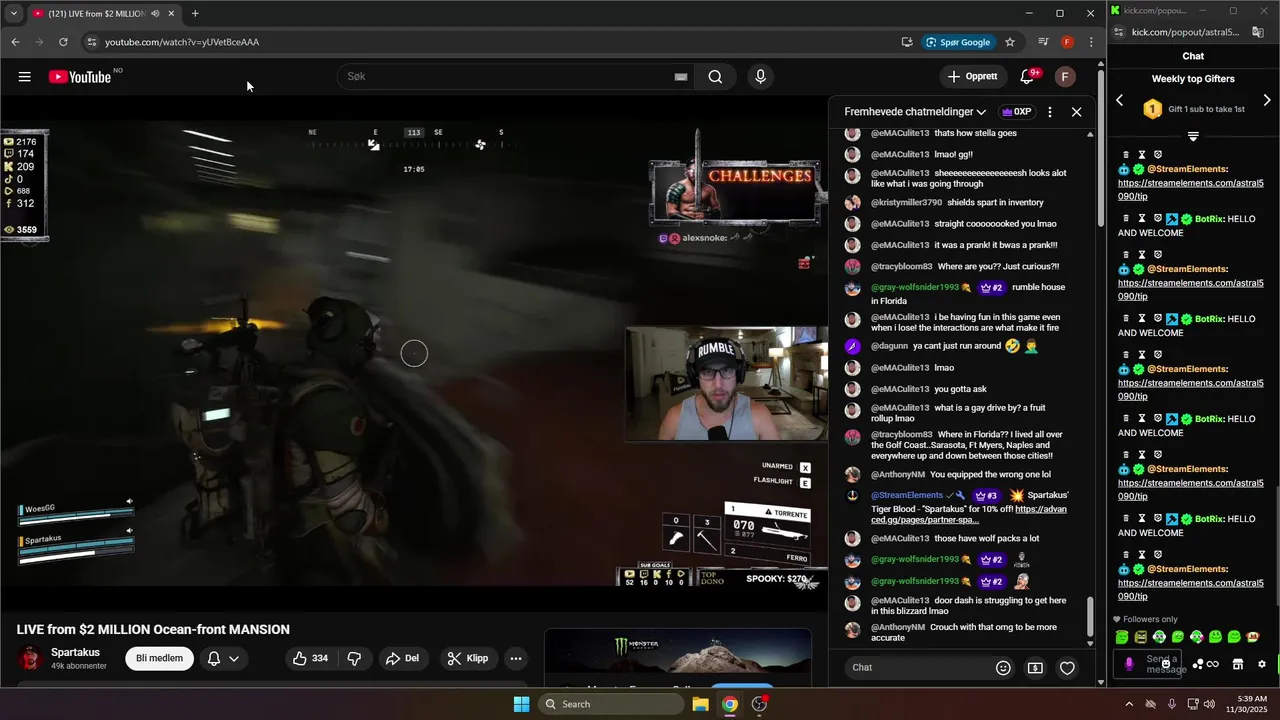The width and height of the screenshot is (1280, 720).
Task: Go back in Chrome
Action: 15,42
